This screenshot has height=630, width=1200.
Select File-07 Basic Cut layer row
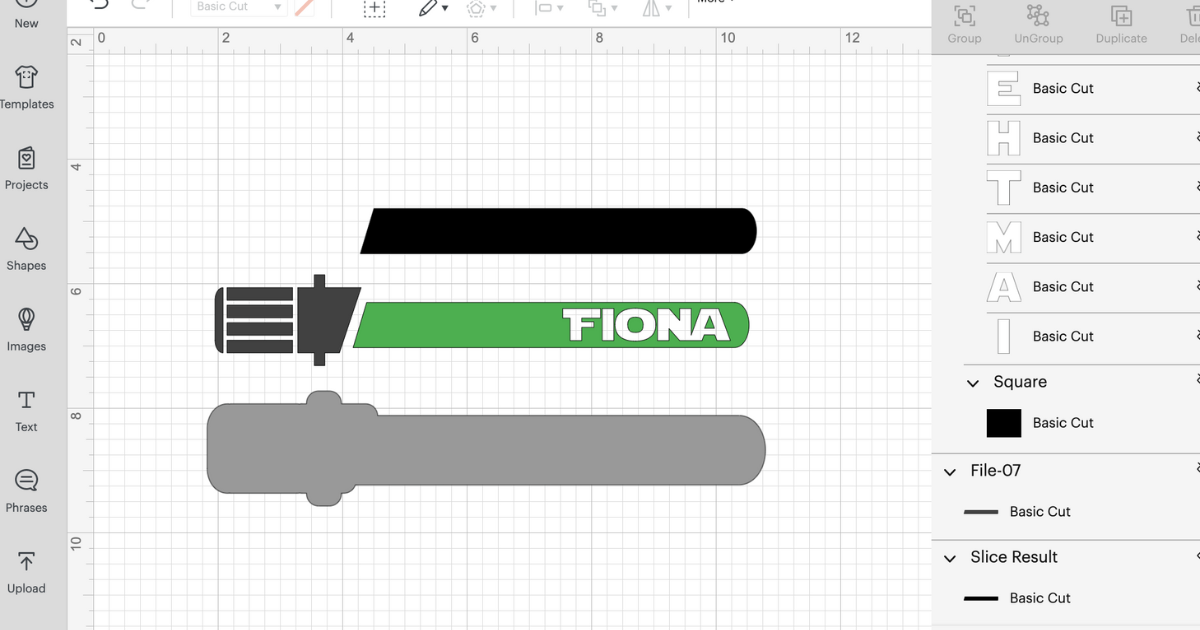point(1066,512)
